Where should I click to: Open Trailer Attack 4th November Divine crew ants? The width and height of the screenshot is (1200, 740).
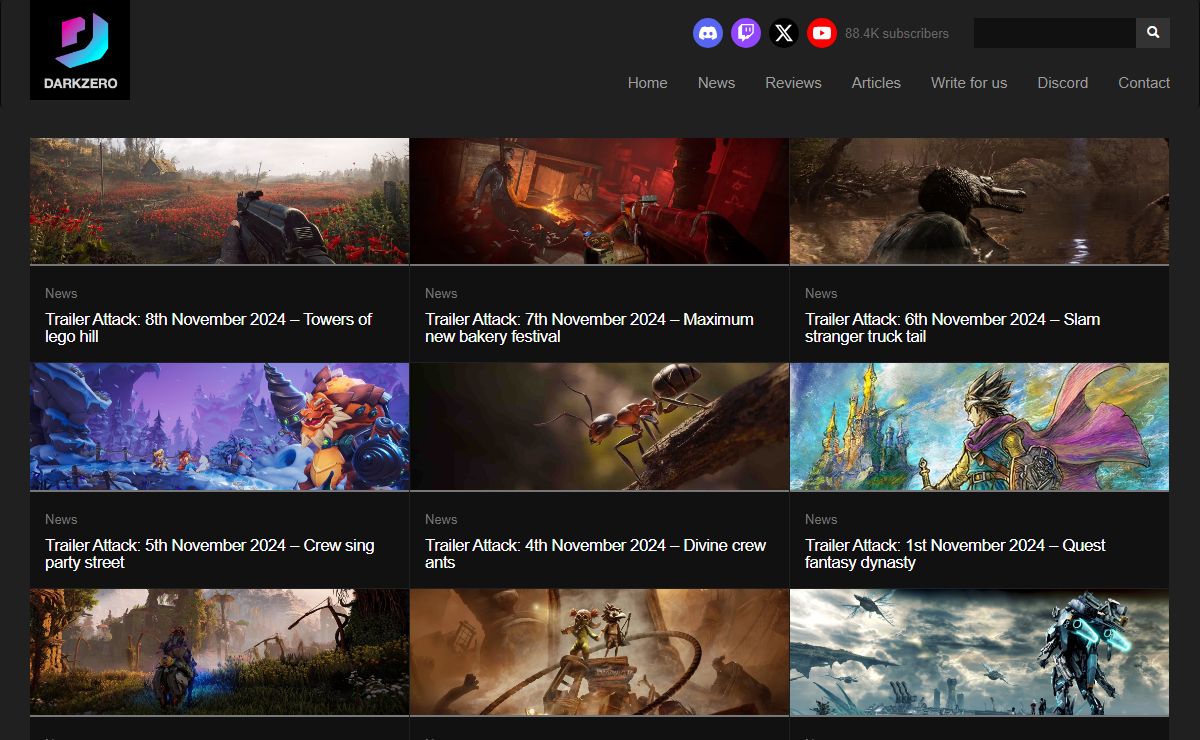[595, 554]
